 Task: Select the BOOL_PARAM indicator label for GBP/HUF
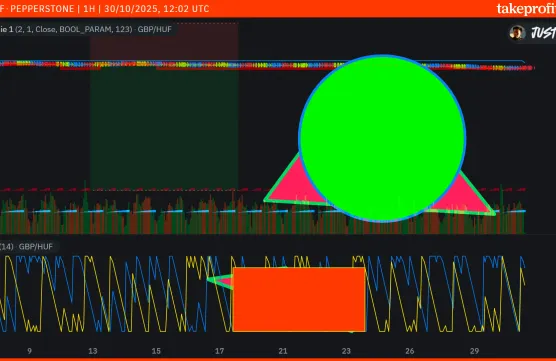(86, 29)
